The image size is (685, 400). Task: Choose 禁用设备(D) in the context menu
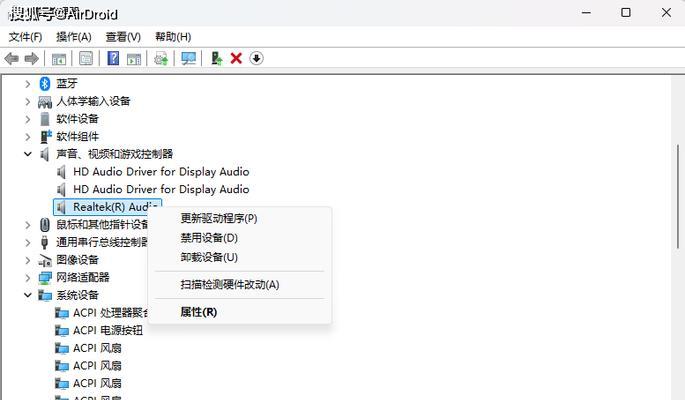pyautogui.click(x=239, y=238)
